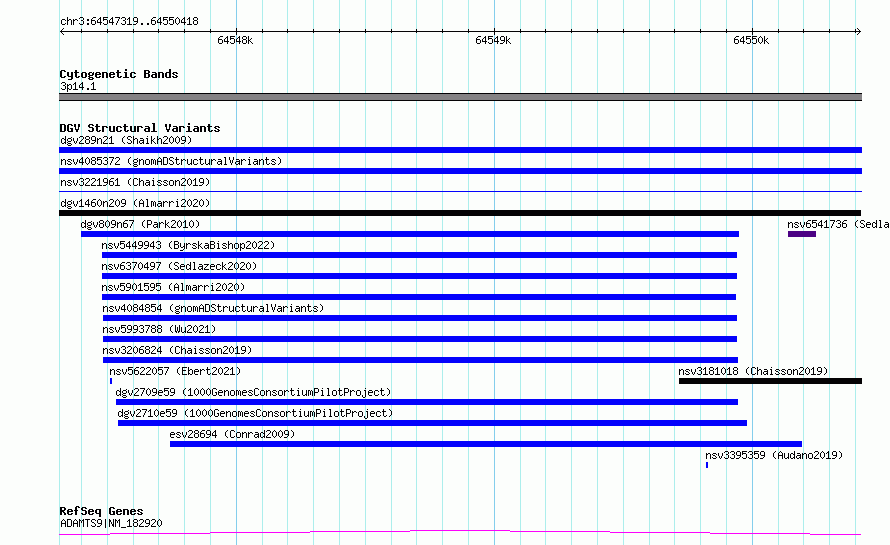Click the chr3:64547319..64550418 coordinates label
This screenshot has width=890, height=545.
pyautogui.click(x=129, y=22)
